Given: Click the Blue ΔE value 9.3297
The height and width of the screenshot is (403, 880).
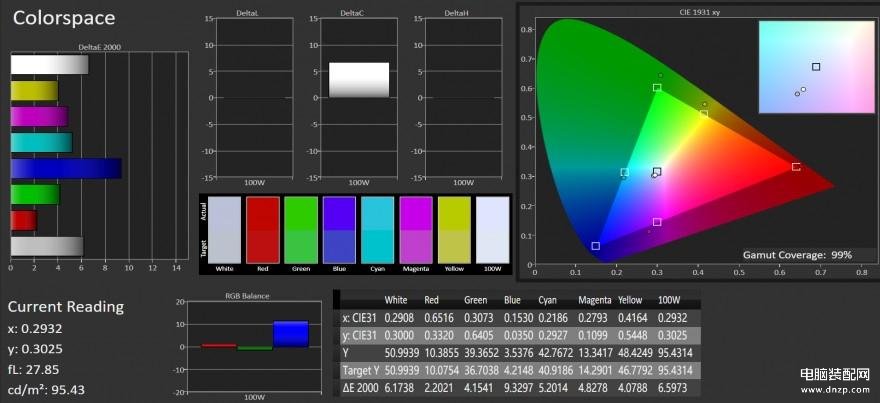Looking at the screenshot, I should pyautogui.click(x=519, y=388).
